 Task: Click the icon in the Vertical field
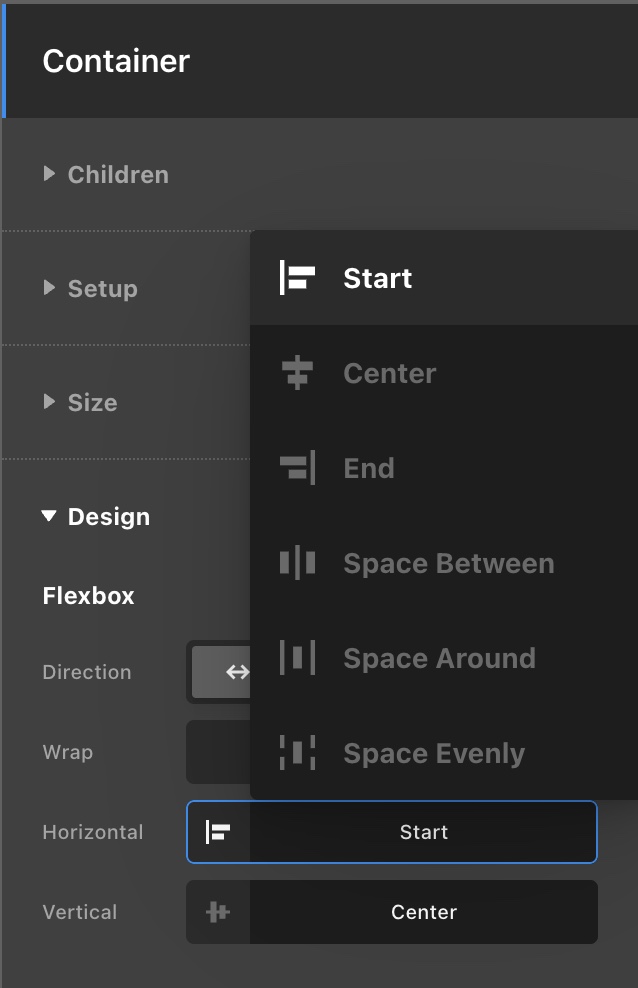coord(218,912)
